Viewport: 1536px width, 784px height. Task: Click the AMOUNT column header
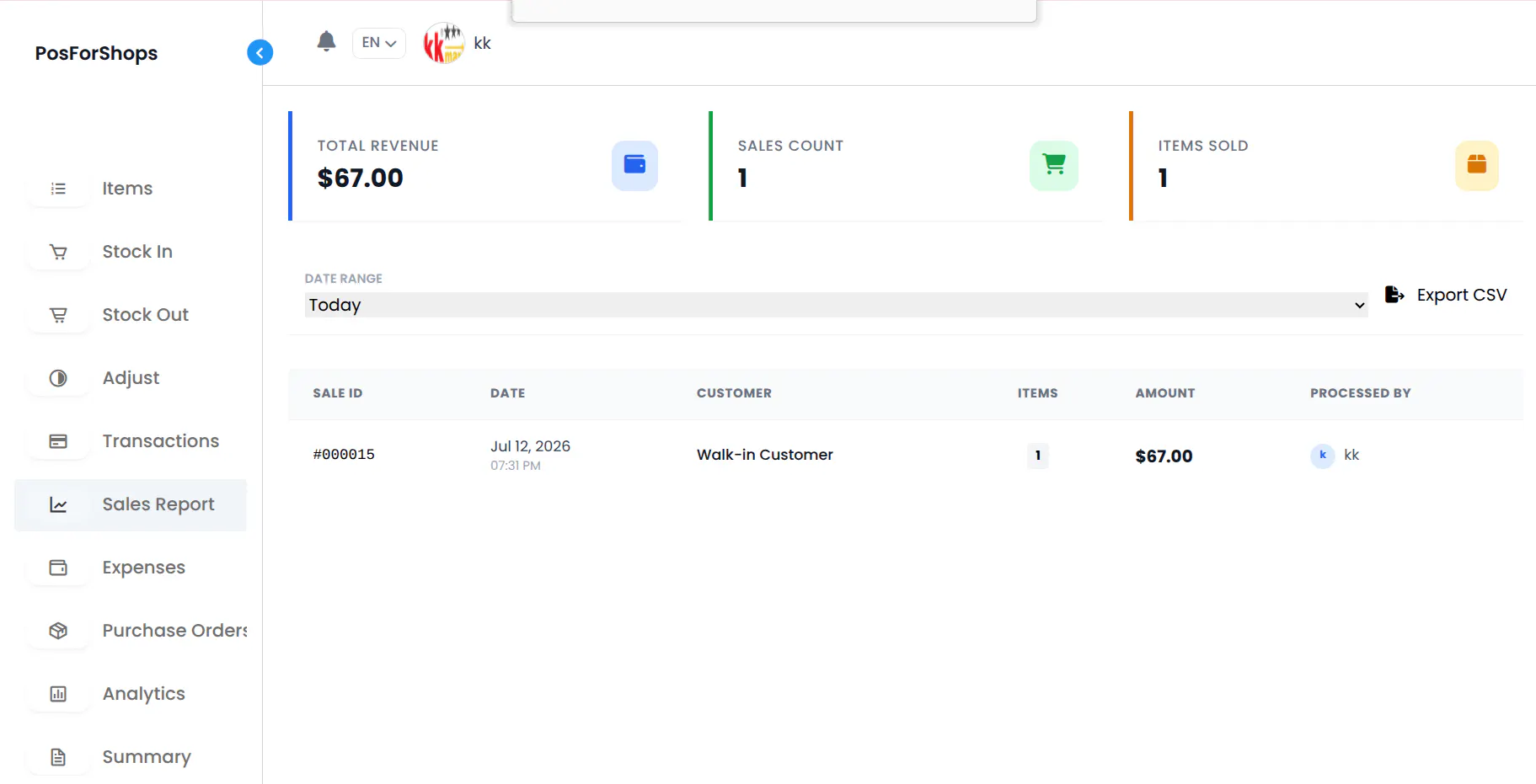1165,393
